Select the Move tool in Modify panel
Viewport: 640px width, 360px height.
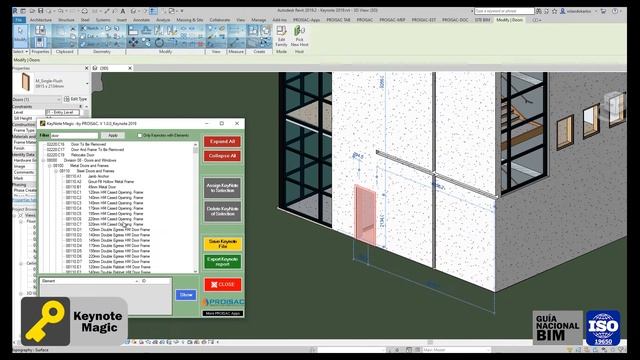coord(133,42)
